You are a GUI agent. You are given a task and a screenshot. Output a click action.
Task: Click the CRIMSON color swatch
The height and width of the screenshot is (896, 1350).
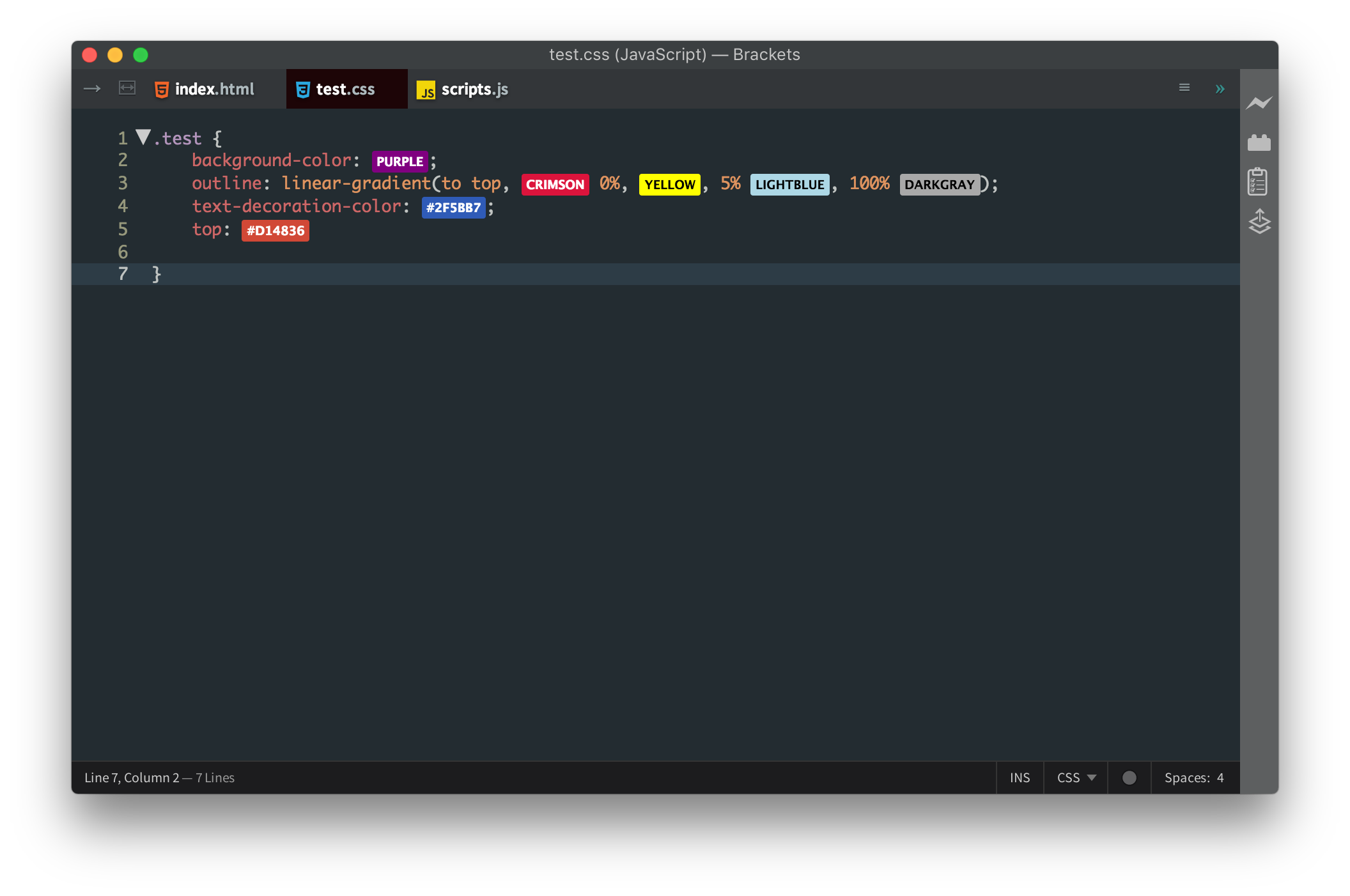(x=555, y=184)
